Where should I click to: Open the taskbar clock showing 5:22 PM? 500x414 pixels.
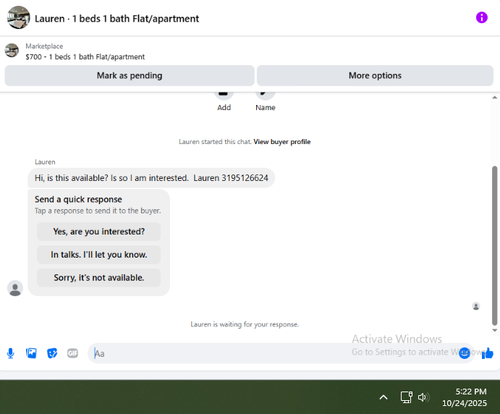(465, 397)
